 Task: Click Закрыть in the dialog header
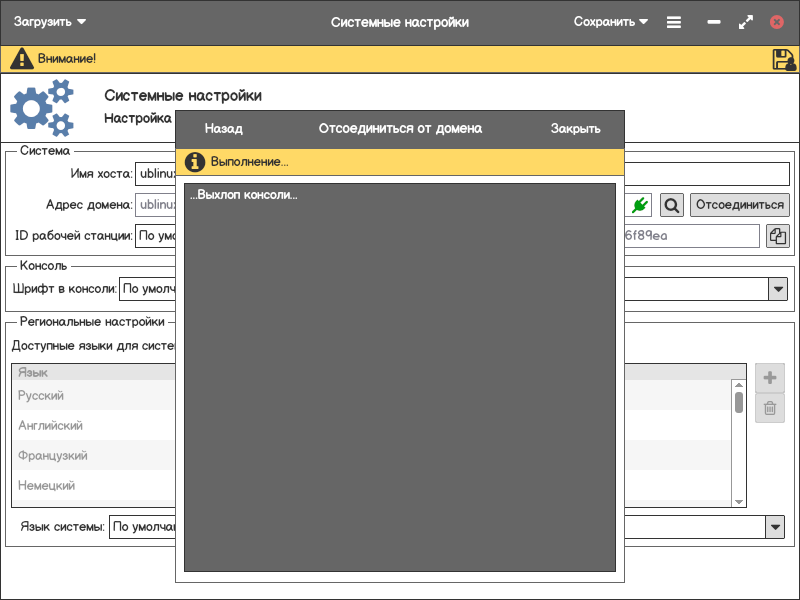(x=575, y=129)
